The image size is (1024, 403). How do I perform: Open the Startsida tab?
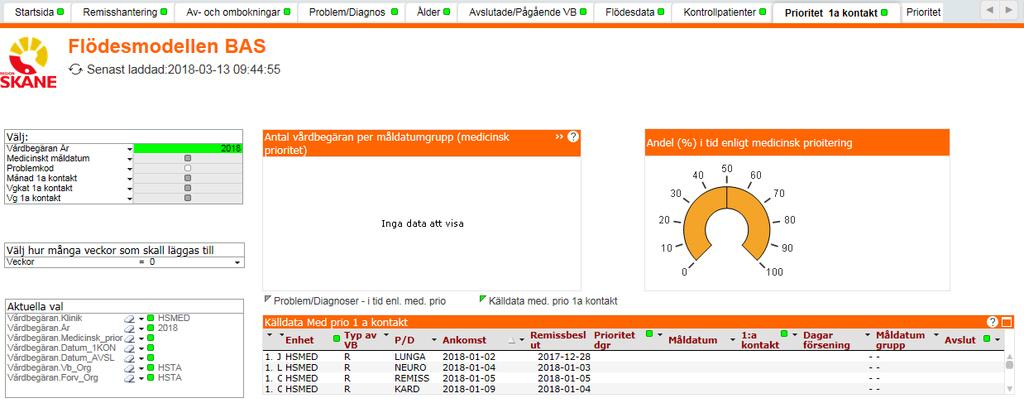tap(35, 12)
